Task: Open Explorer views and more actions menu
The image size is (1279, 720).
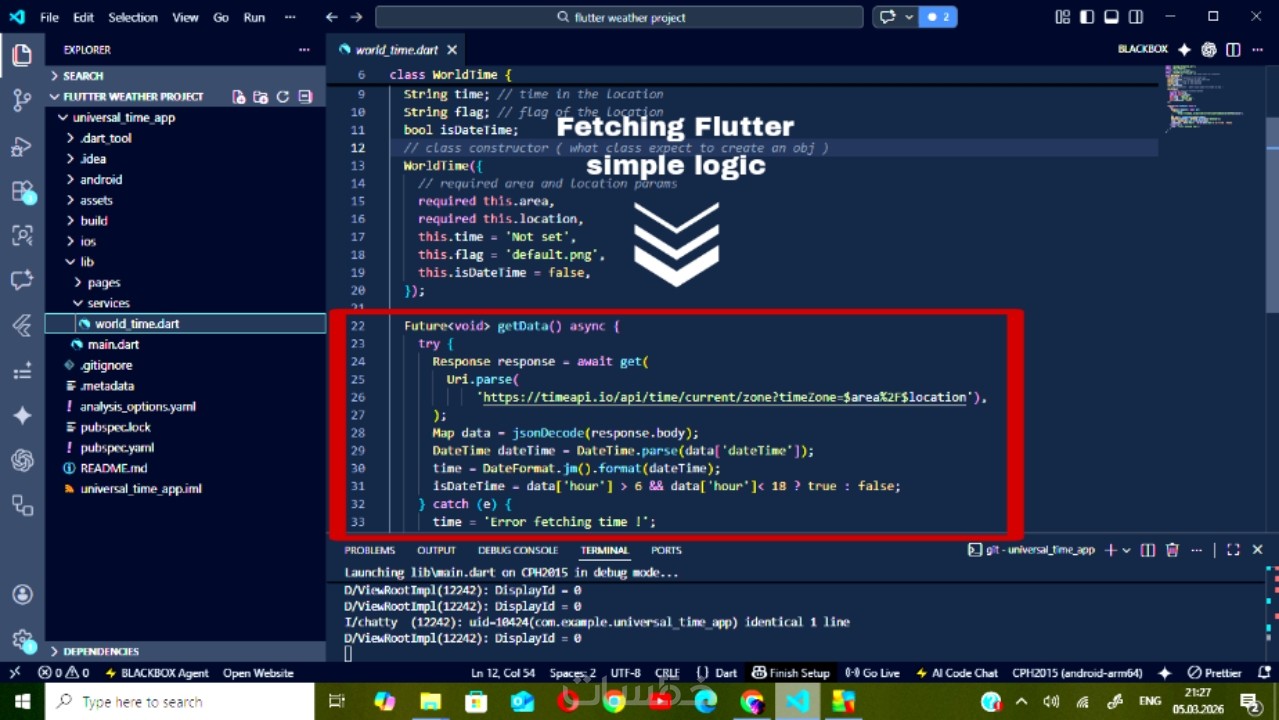Action: [304, 50]
